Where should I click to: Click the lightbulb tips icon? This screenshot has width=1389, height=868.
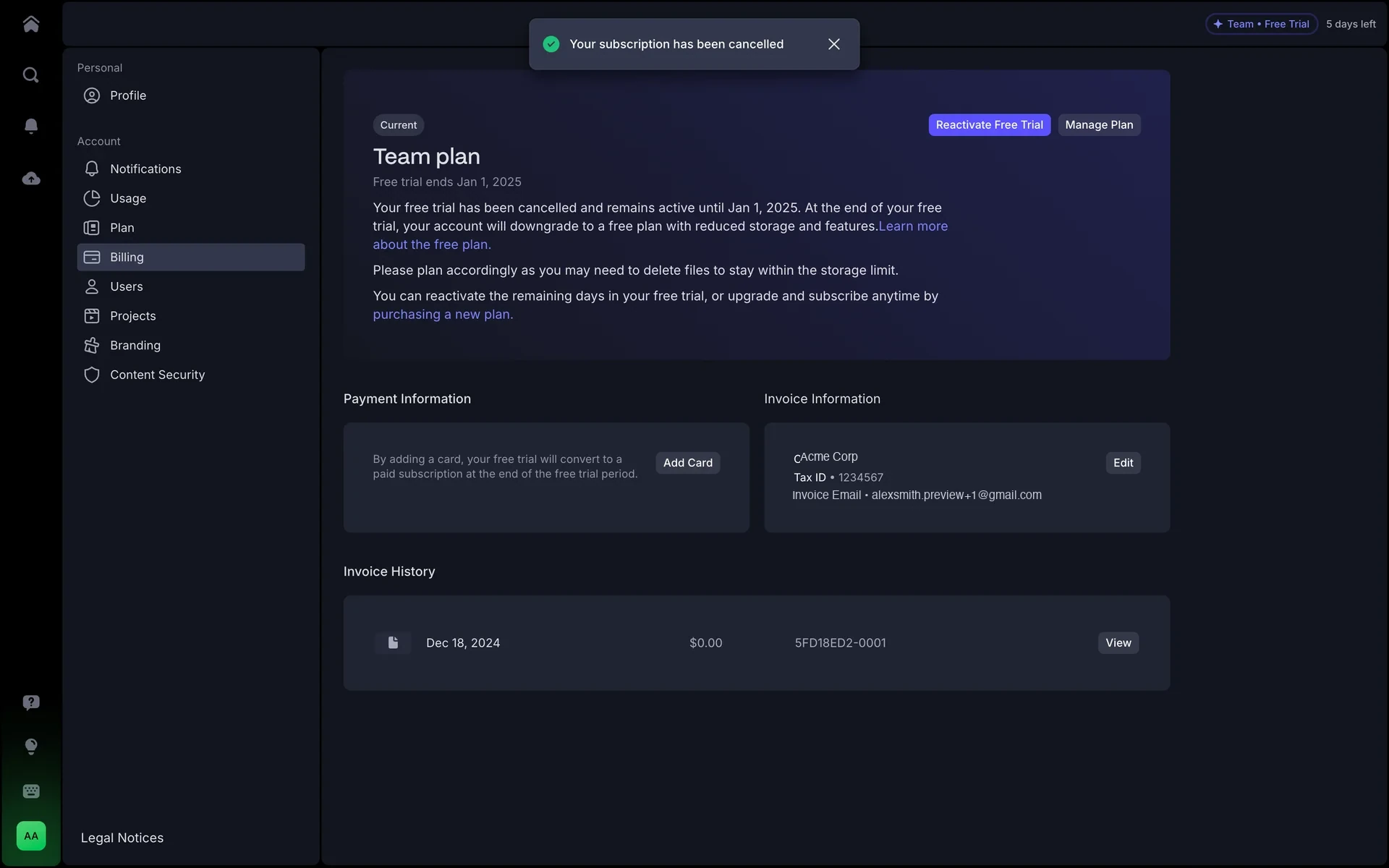pos(30,746)
